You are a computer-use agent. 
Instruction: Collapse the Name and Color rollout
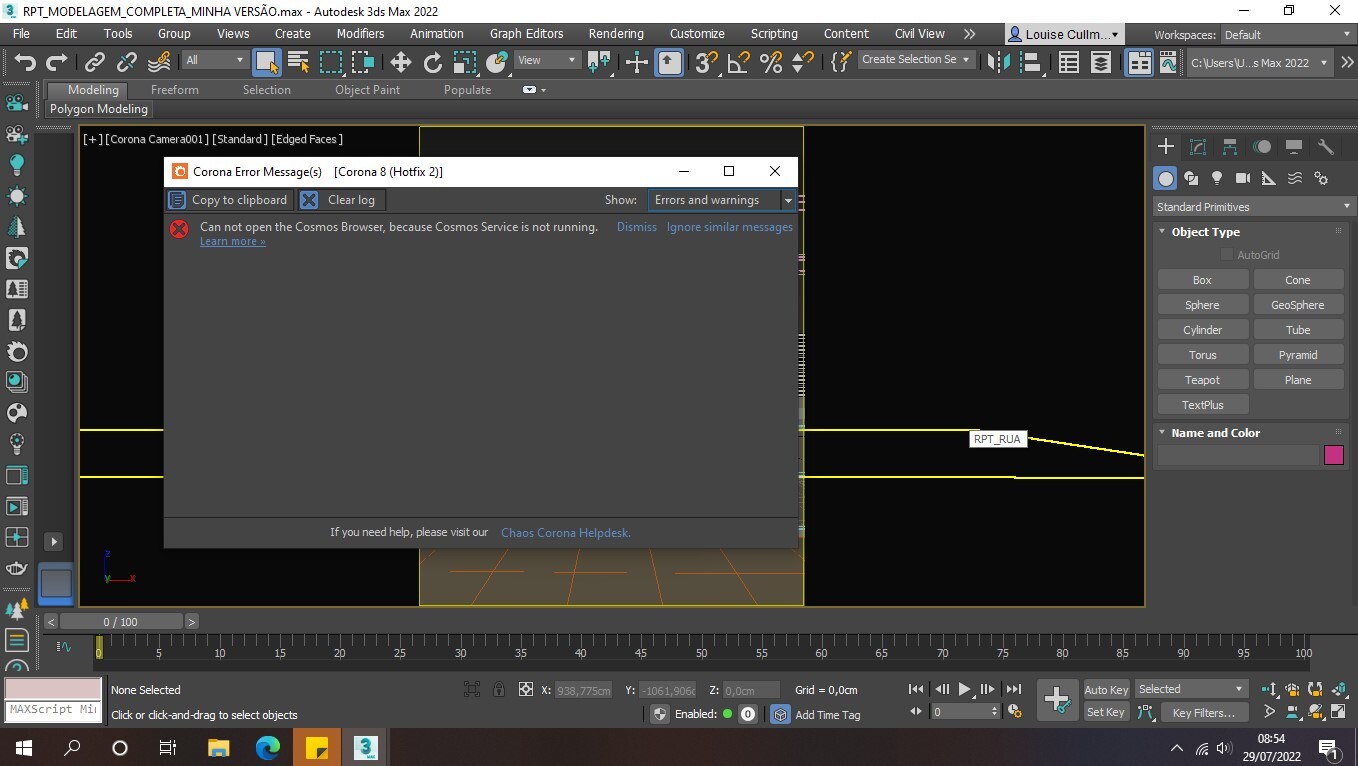(1214, 433)
